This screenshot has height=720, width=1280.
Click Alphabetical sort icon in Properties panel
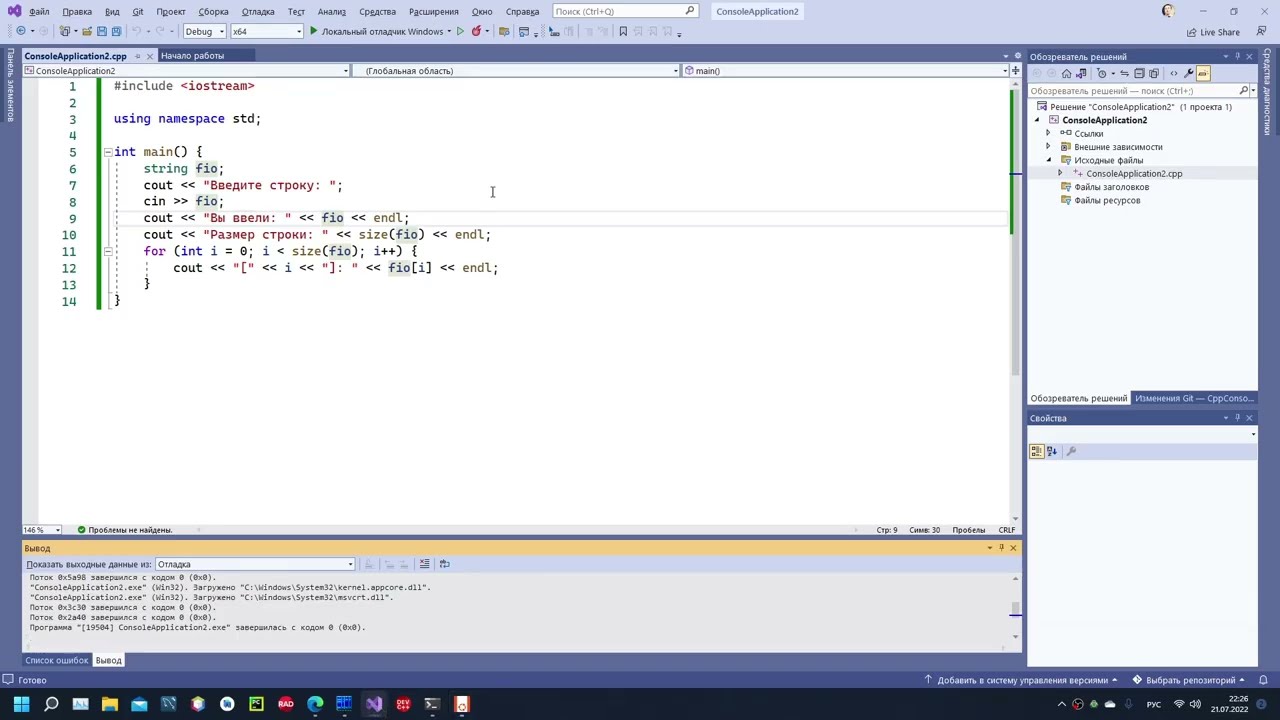[1052, 451]
